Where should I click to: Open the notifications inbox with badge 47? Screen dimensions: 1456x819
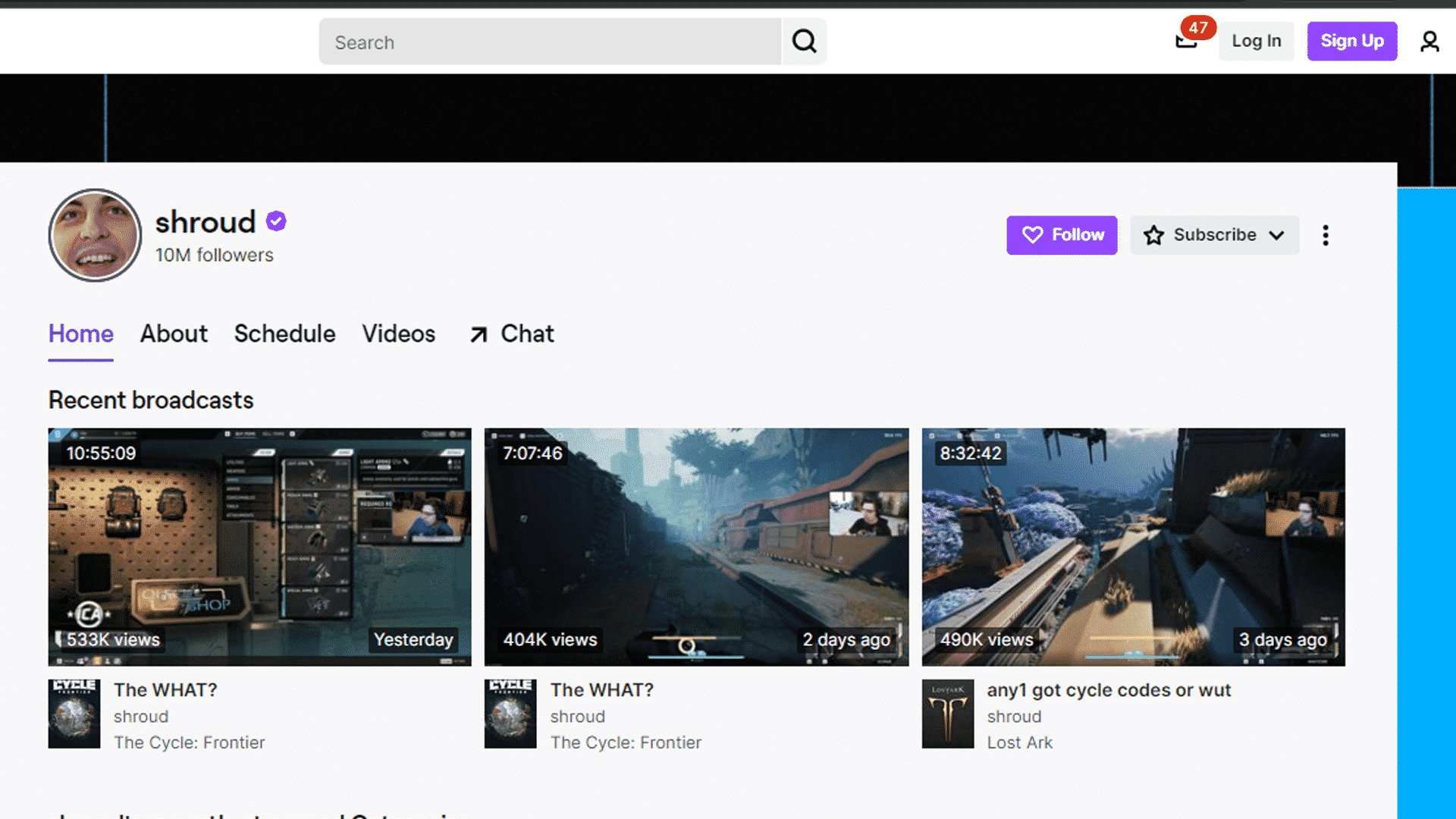(x=1188, y=39)
